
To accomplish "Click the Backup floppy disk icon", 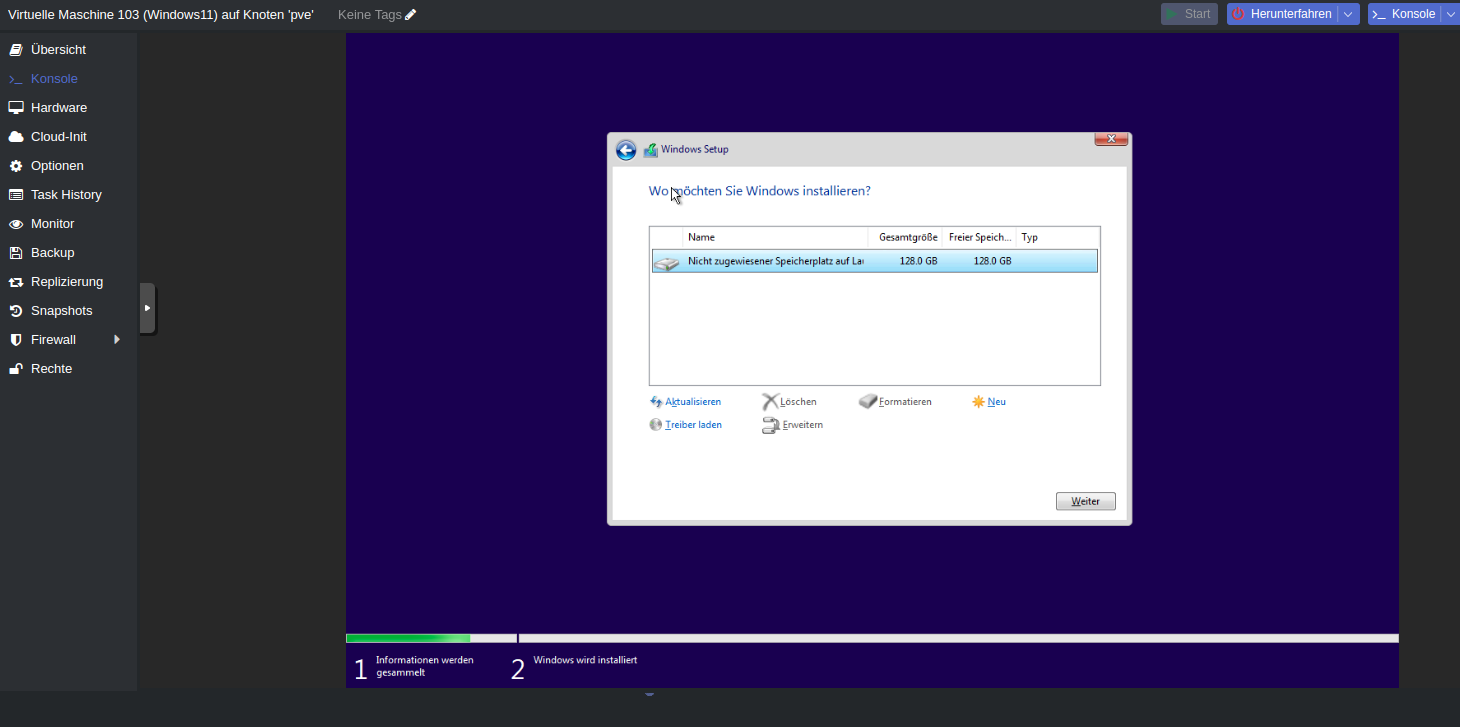I will [16, 252].
